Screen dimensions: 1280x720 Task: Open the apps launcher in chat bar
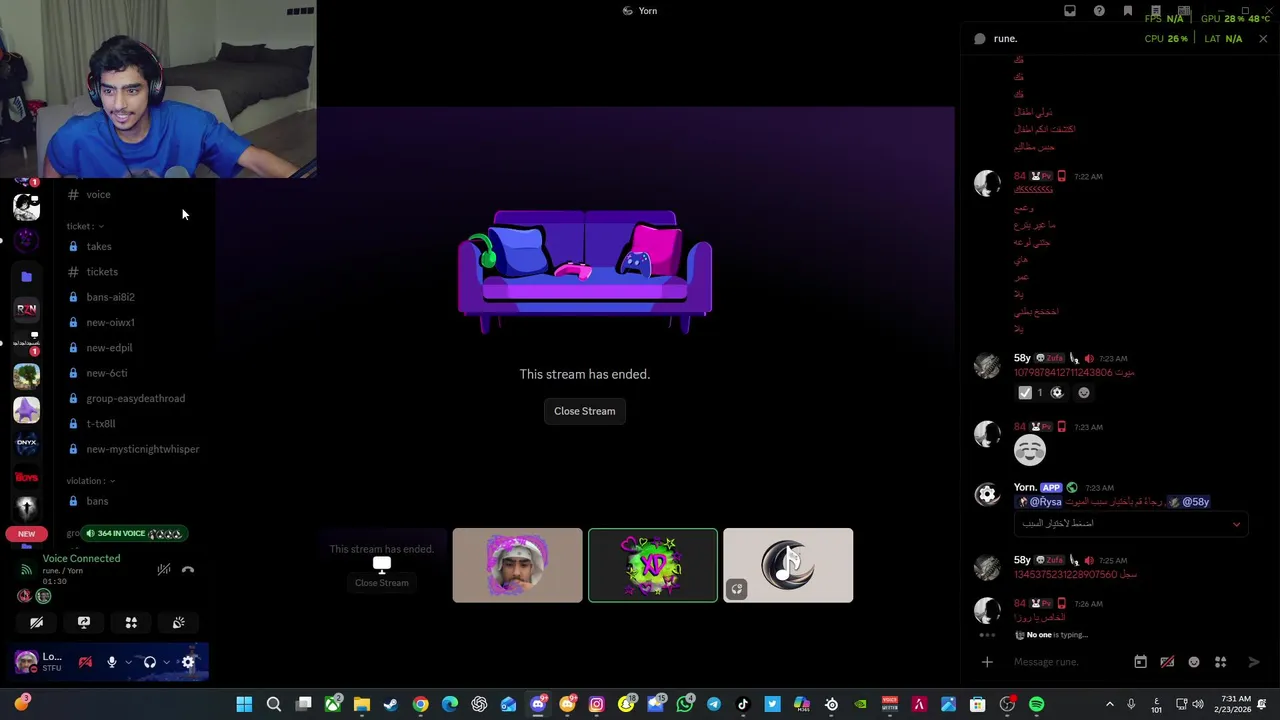(1220, 662)
